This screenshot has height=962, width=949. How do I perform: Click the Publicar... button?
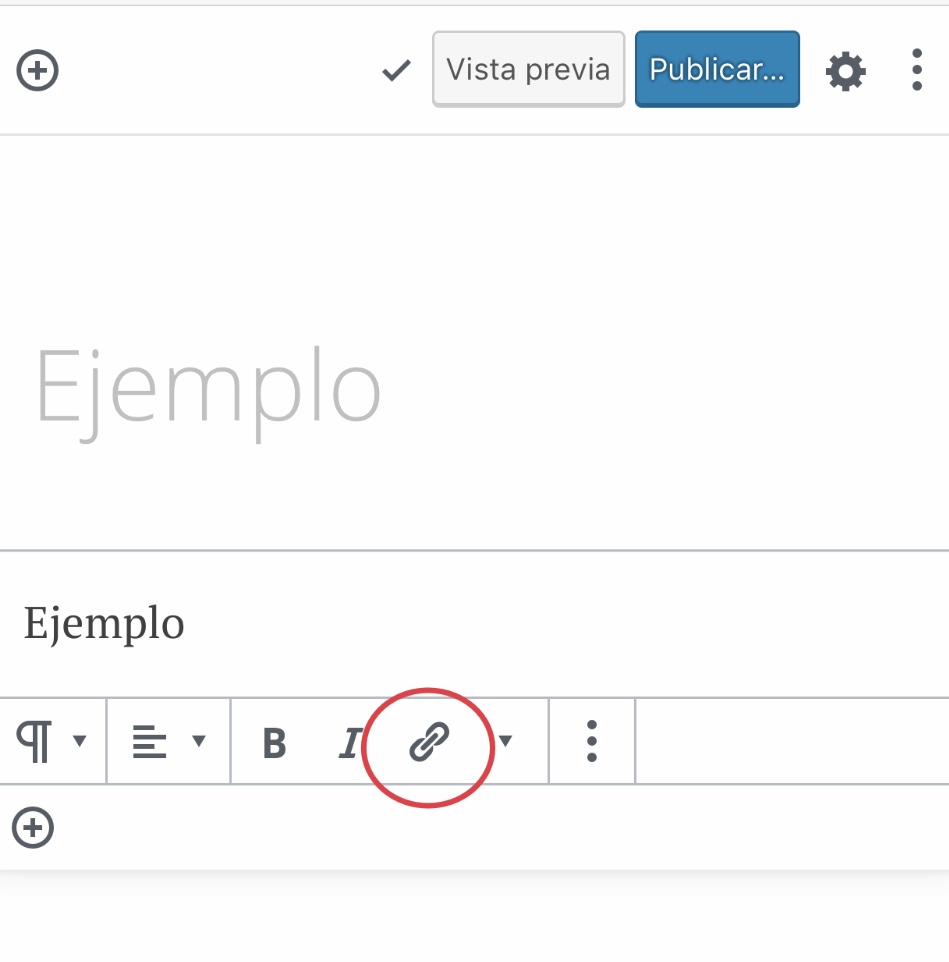[717, 69]
